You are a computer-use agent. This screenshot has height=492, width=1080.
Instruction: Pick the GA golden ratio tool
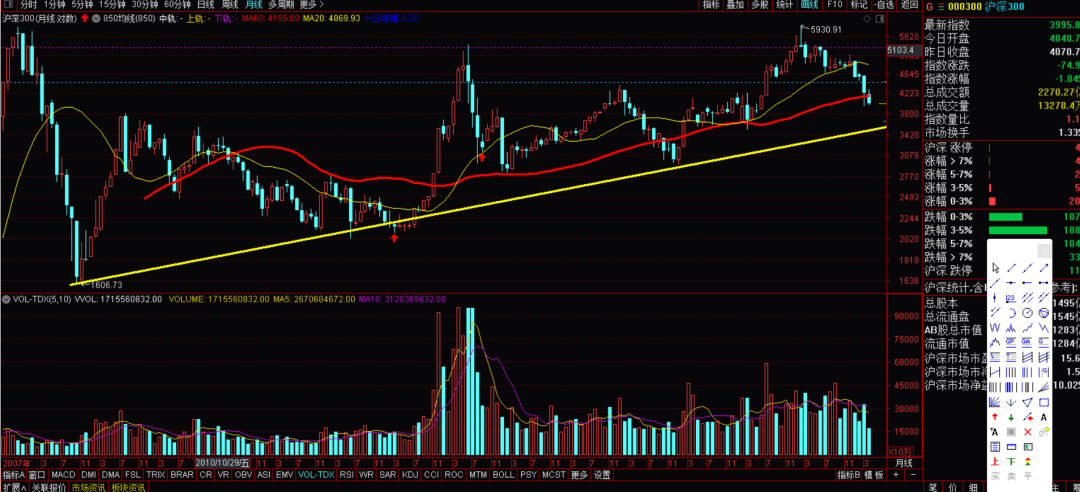1028,342
